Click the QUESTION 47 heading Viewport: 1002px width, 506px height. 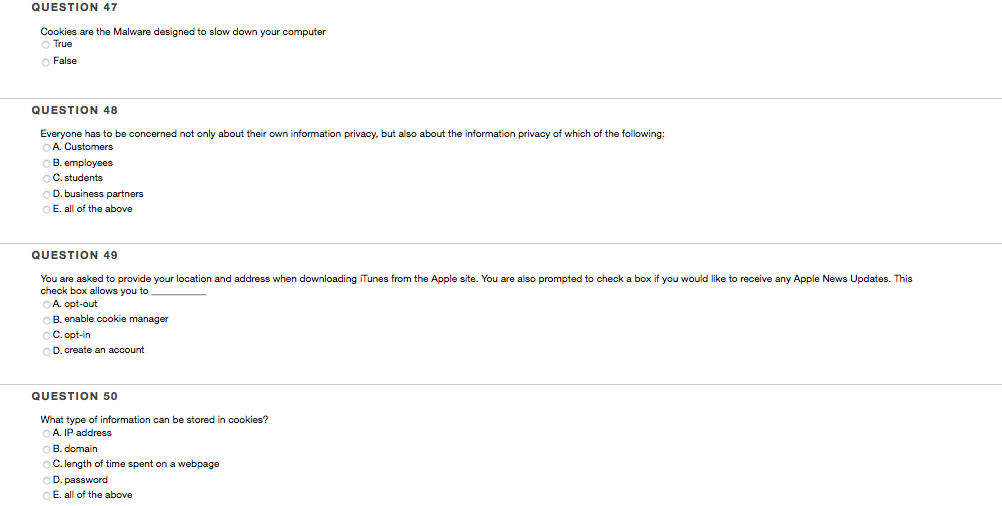75,7
